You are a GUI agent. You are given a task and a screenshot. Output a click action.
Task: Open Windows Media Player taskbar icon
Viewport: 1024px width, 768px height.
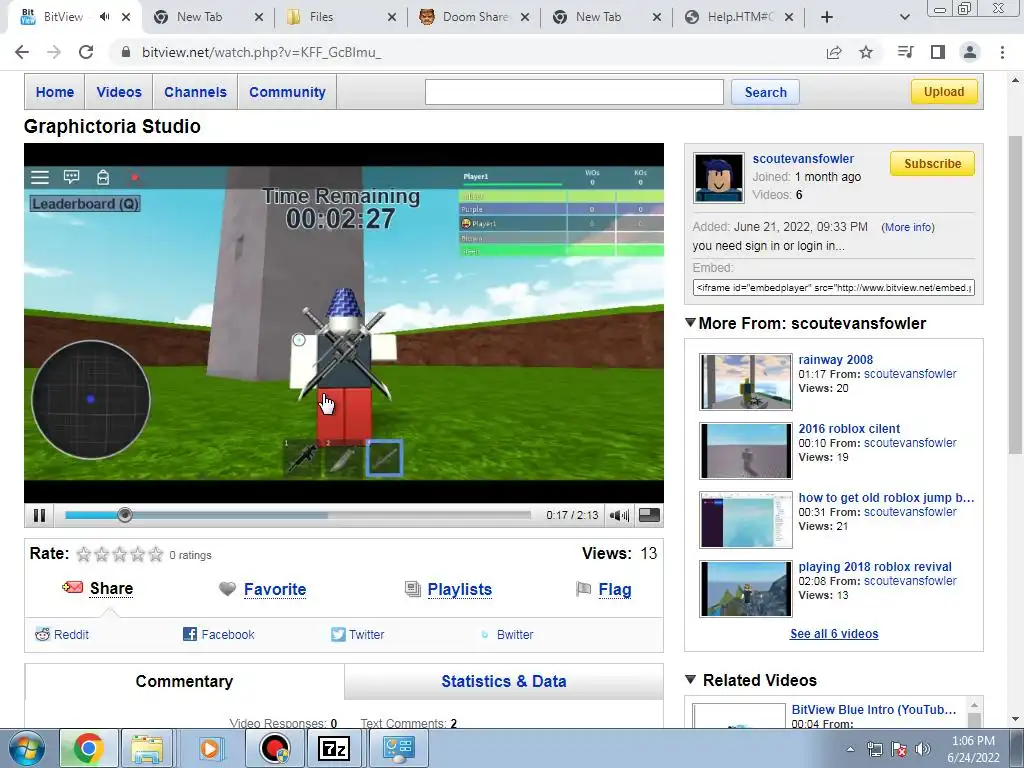[x=210, y=748]
